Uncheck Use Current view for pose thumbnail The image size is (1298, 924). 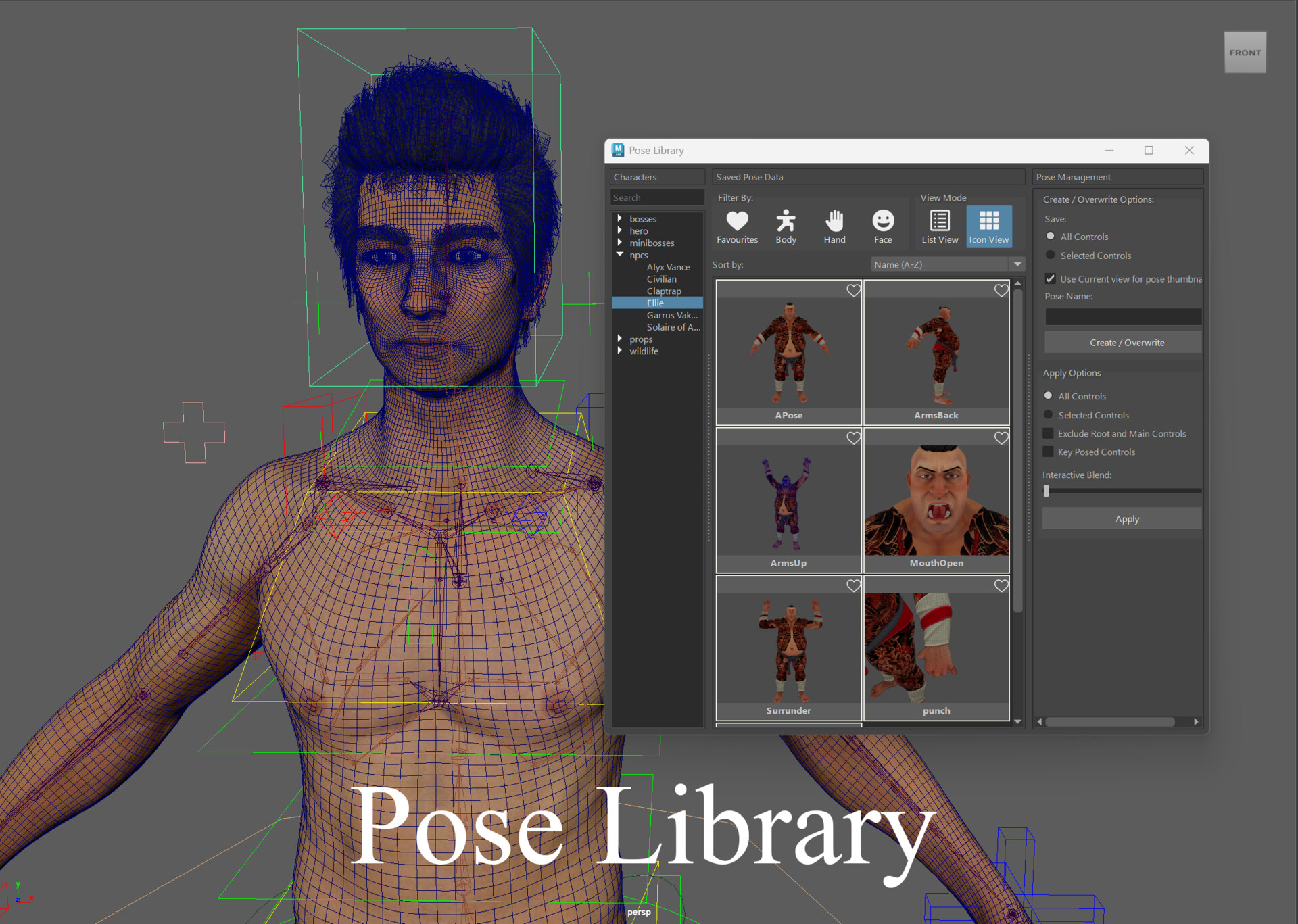pos(1050,278)
